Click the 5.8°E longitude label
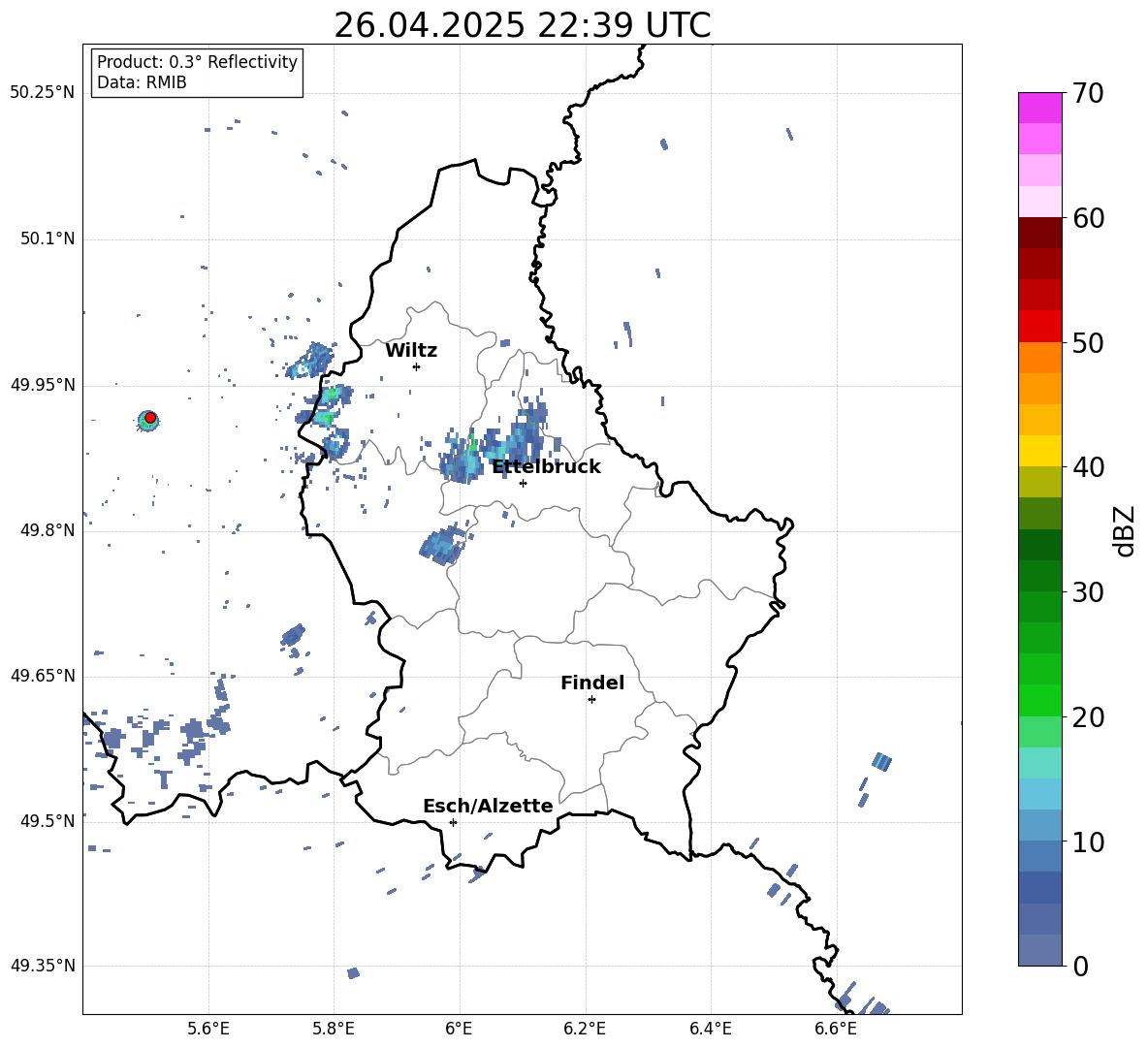Viewport: 1148px width, 1048px height. (334, 1029)
